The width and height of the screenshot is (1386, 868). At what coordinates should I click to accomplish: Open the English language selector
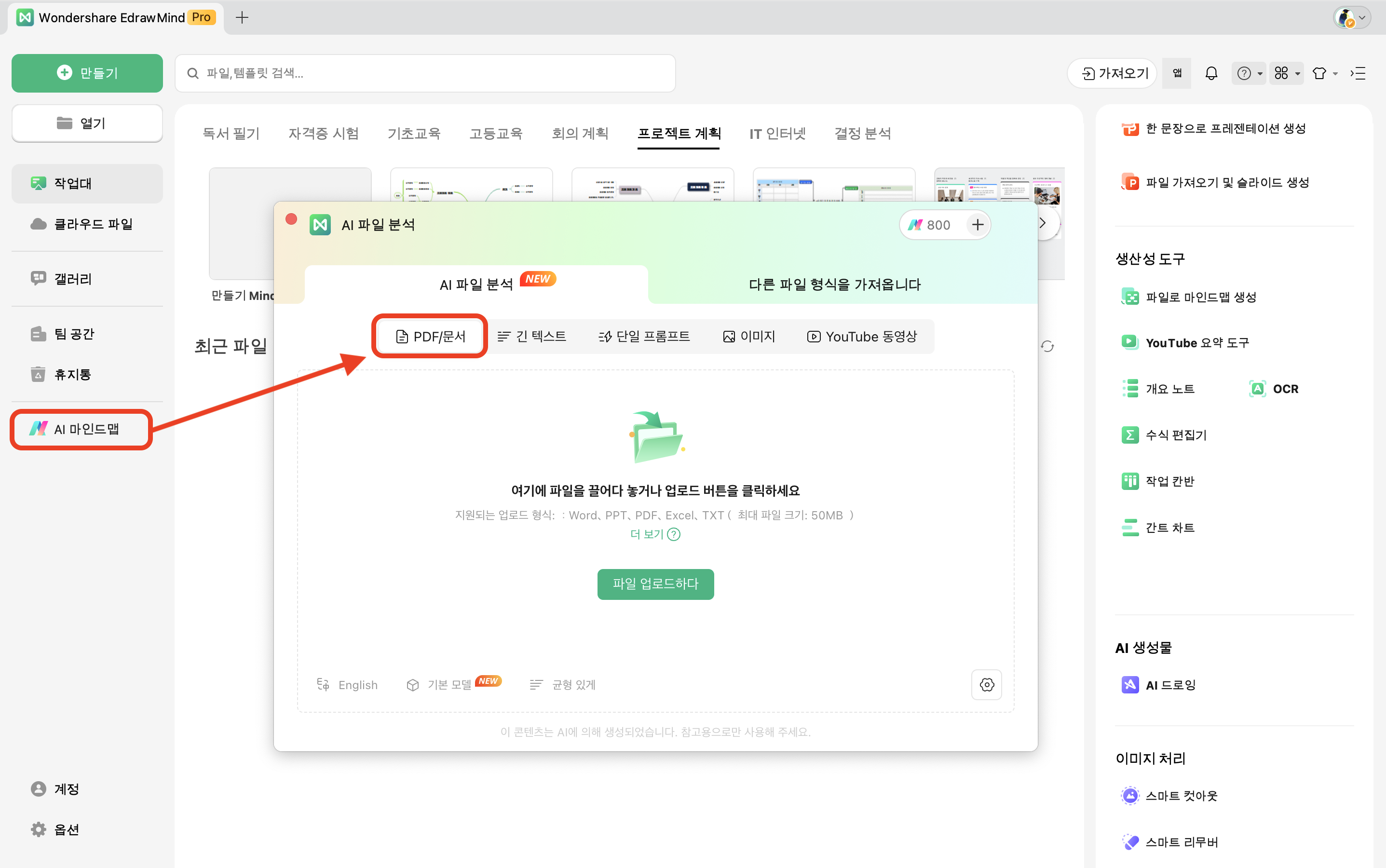point(347,684)
